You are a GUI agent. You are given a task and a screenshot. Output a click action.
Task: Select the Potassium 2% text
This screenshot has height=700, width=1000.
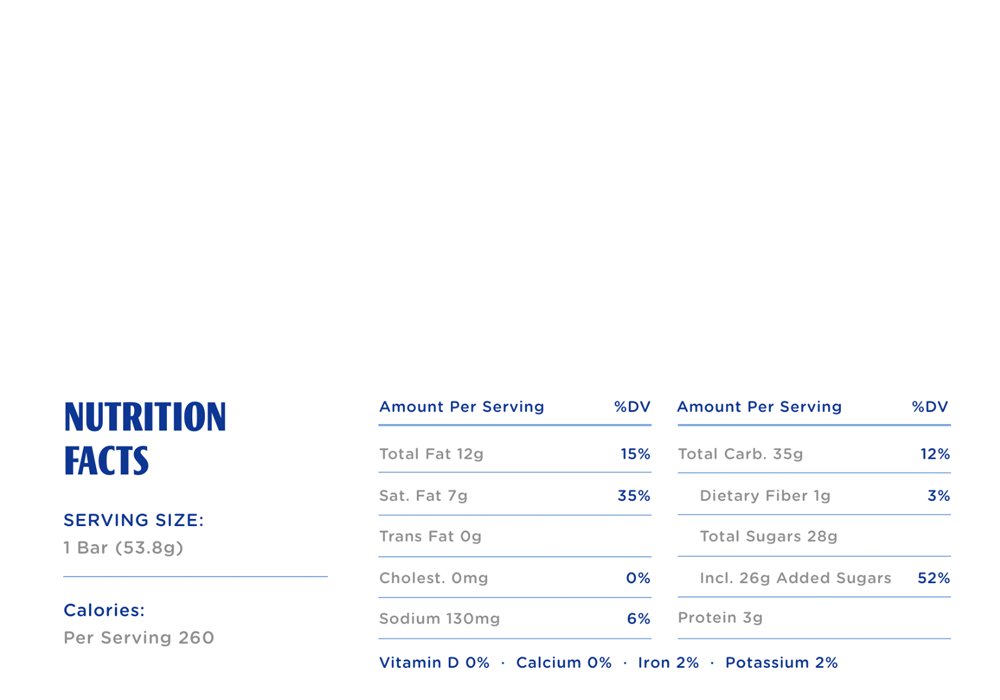point(781,663)
